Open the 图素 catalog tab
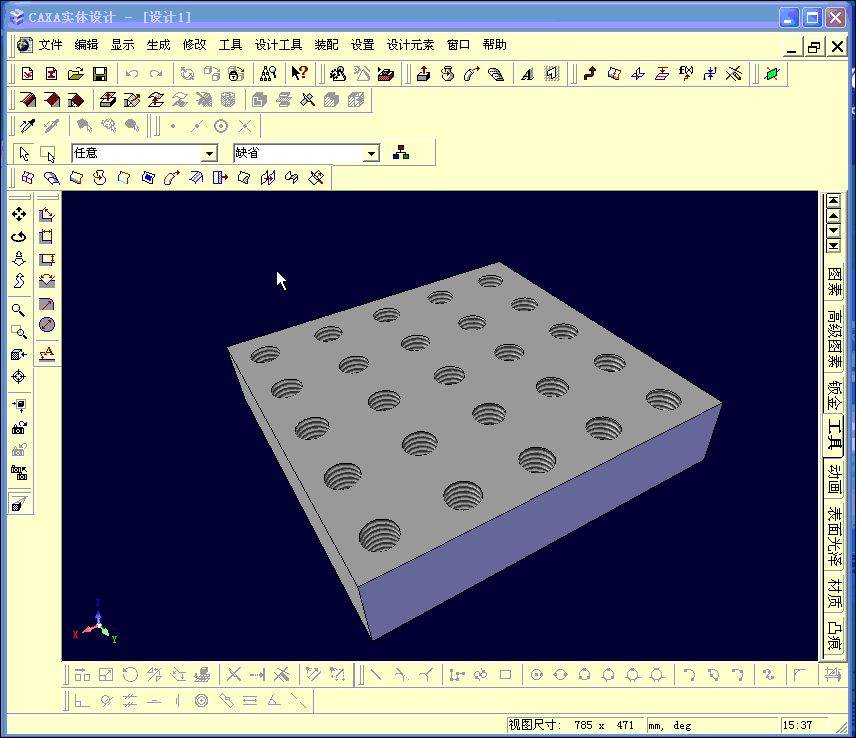The width and height of the screenshot is (856, 738). [834, 281]
